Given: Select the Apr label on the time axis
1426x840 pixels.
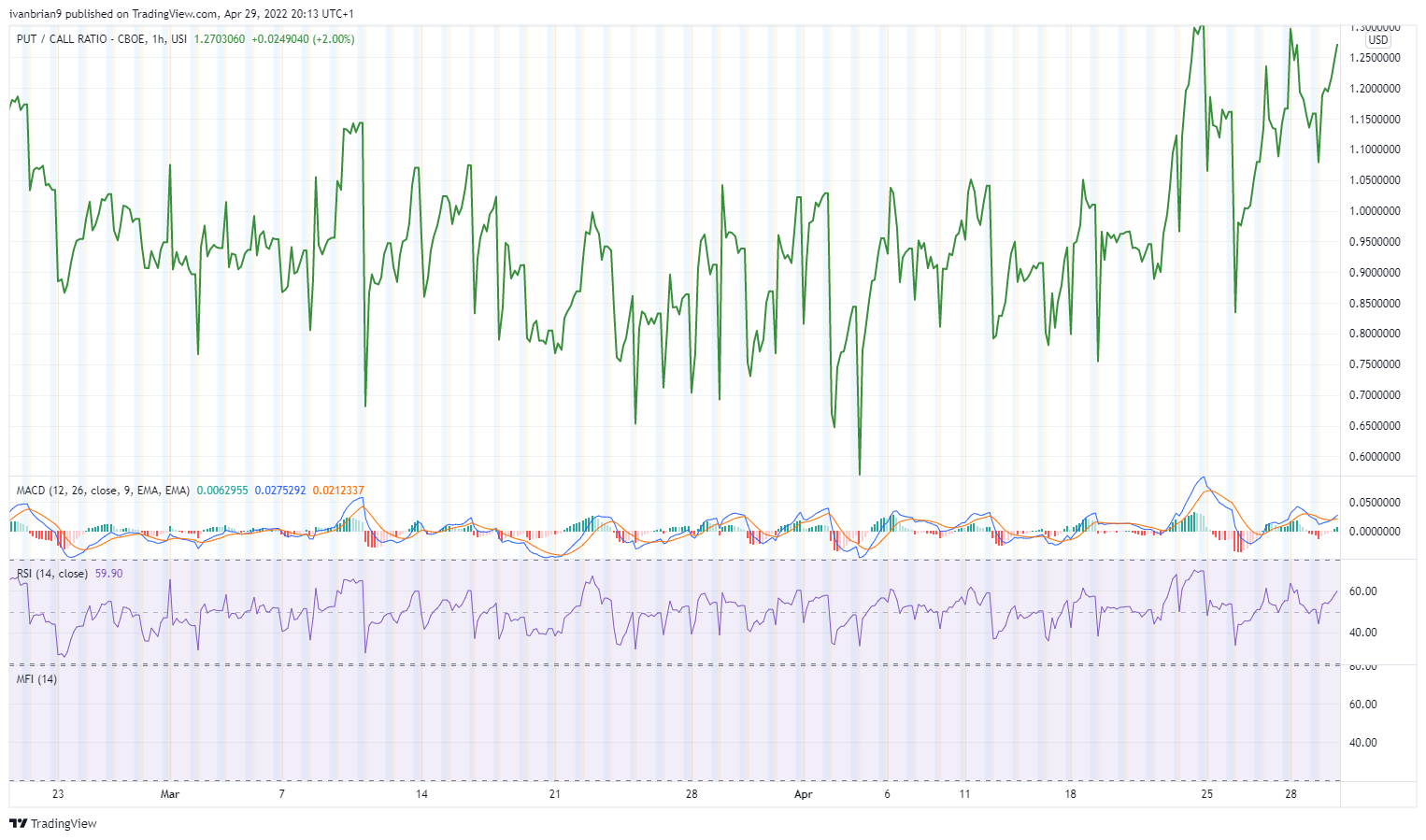Looking at the screenshot, I should (803, 794).
